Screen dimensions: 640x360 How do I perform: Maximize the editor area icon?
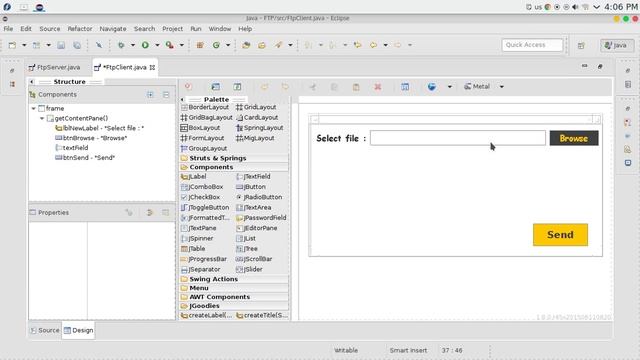[x=600, y=66]
